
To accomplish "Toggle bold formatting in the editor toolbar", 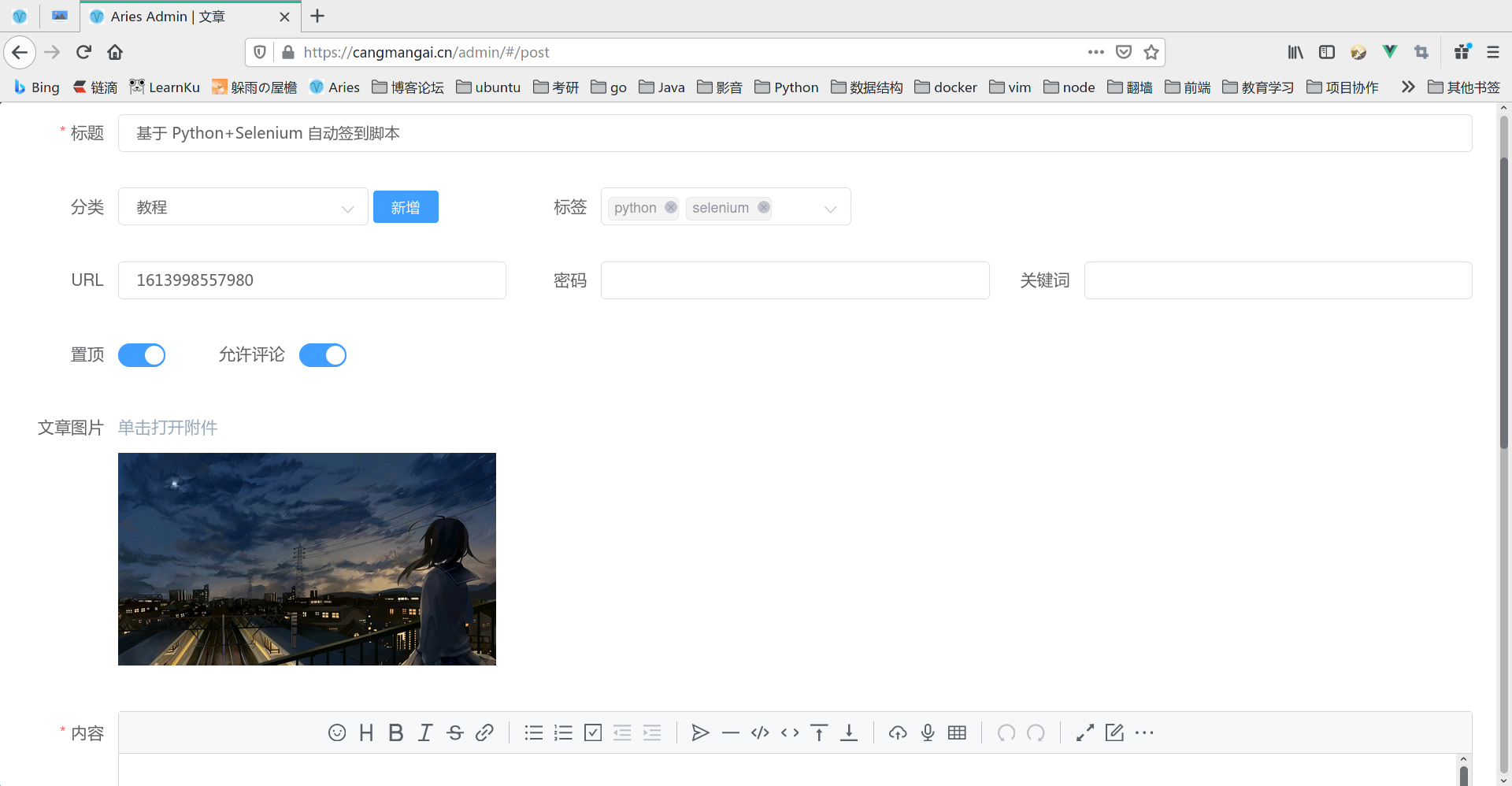I will coord(395,732).
